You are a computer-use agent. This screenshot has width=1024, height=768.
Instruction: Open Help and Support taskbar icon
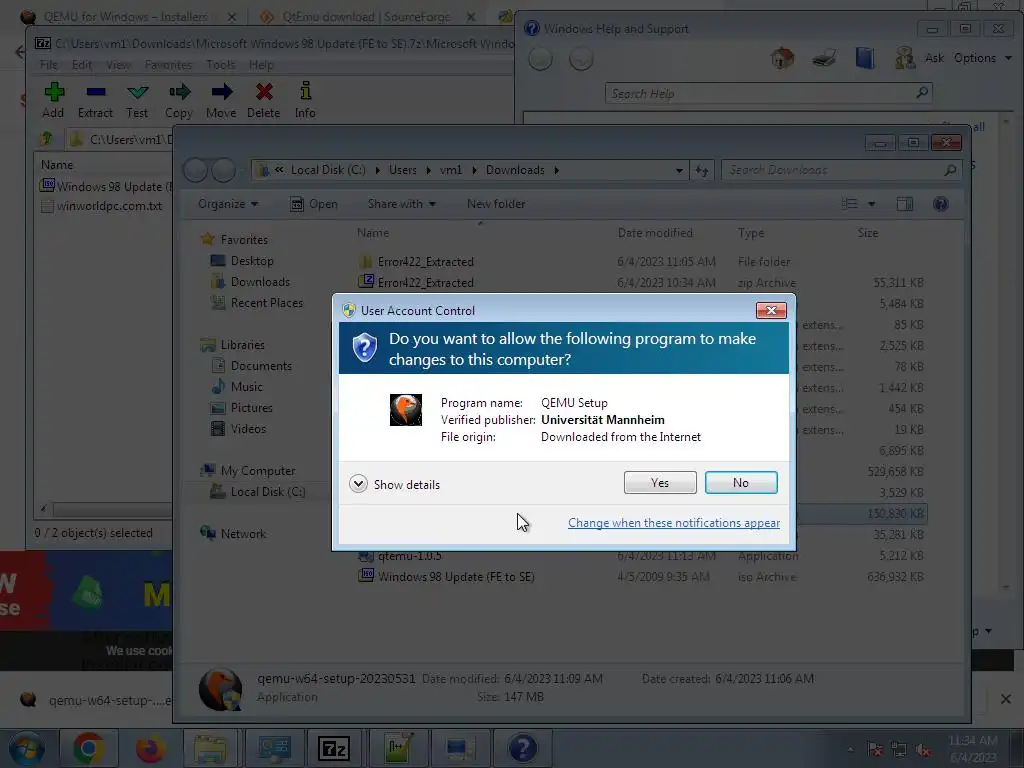tap(522, 748)
